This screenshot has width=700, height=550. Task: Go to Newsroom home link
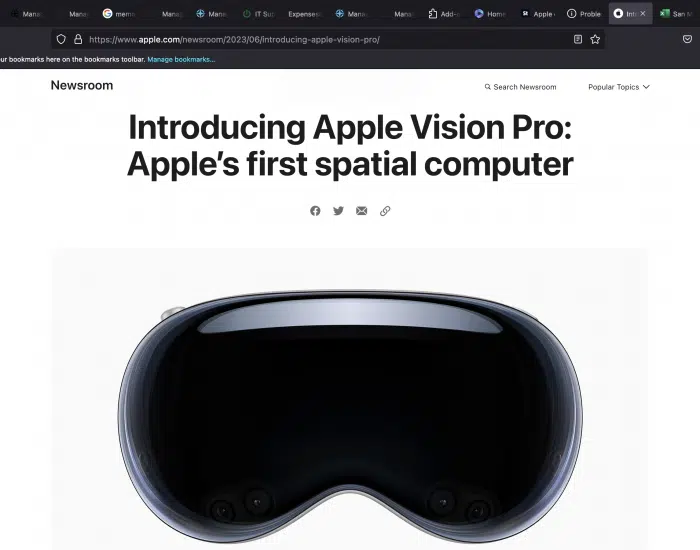coord(82,85)
